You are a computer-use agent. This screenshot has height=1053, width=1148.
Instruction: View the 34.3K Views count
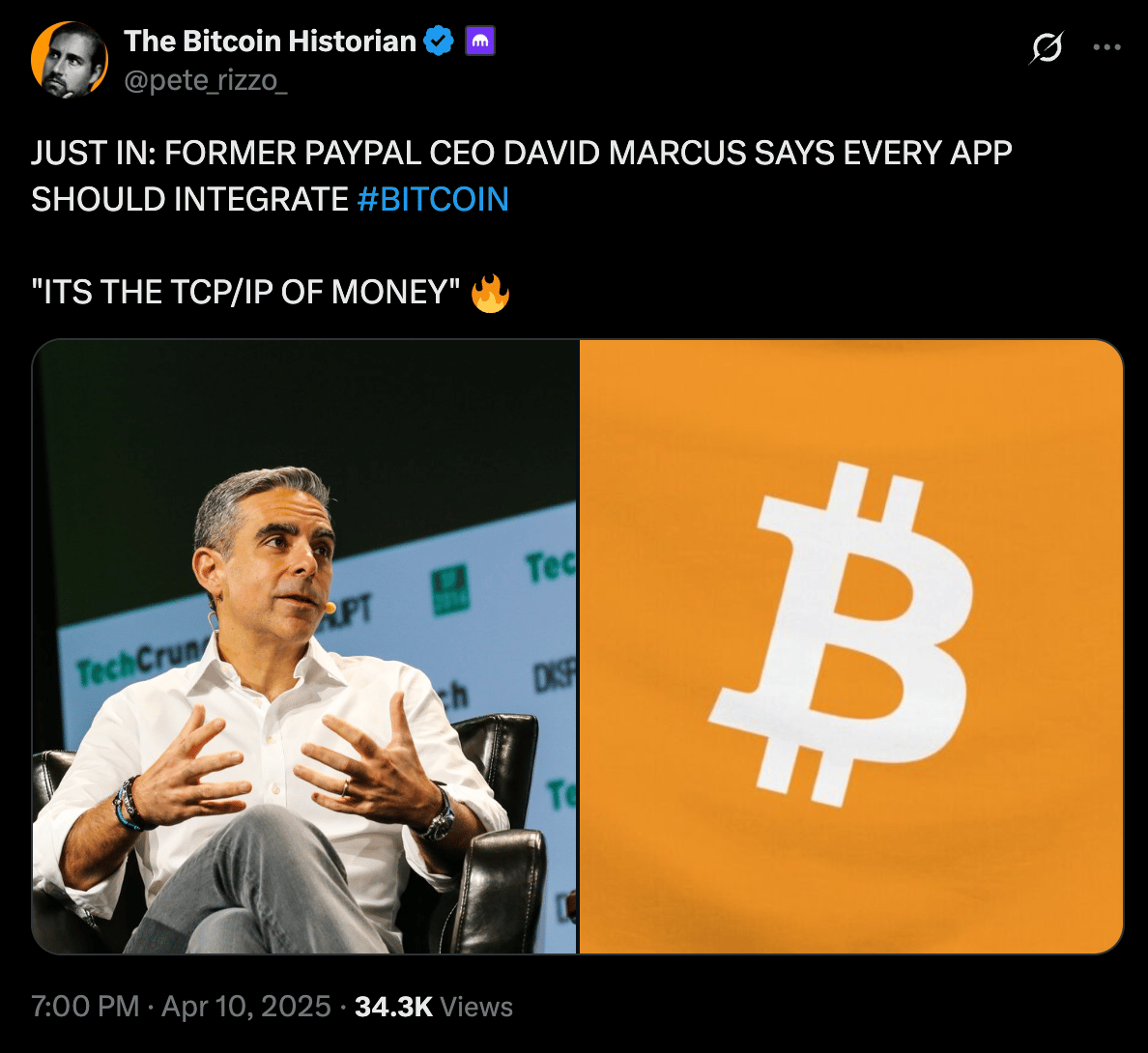point(434,1007)
